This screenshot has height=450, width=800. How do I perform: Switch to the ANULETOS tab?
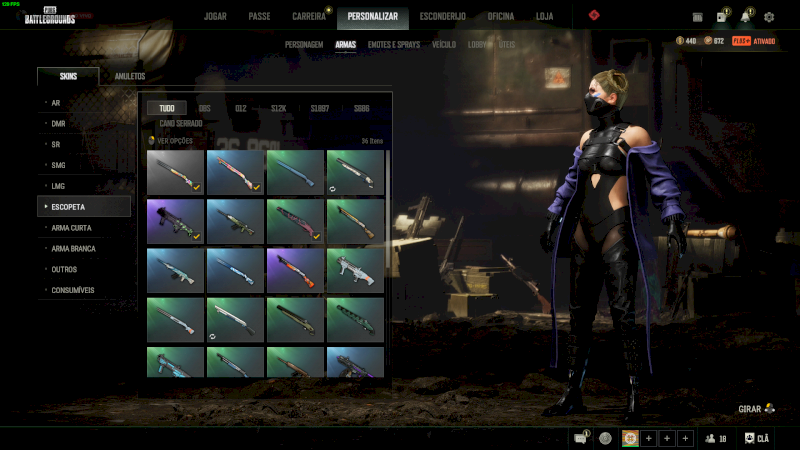pos(130,76)
